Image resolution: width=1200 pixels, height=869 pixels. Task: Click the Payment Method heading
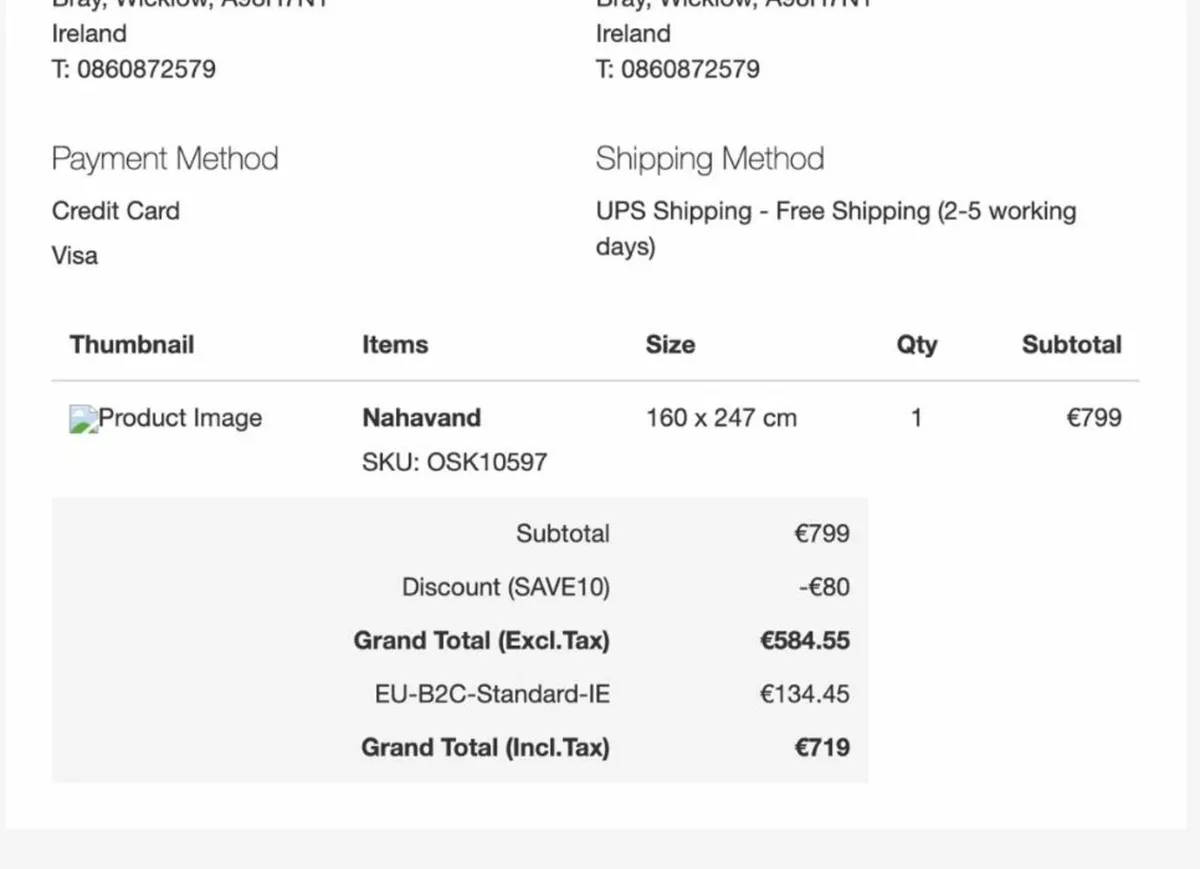(165, 159)
